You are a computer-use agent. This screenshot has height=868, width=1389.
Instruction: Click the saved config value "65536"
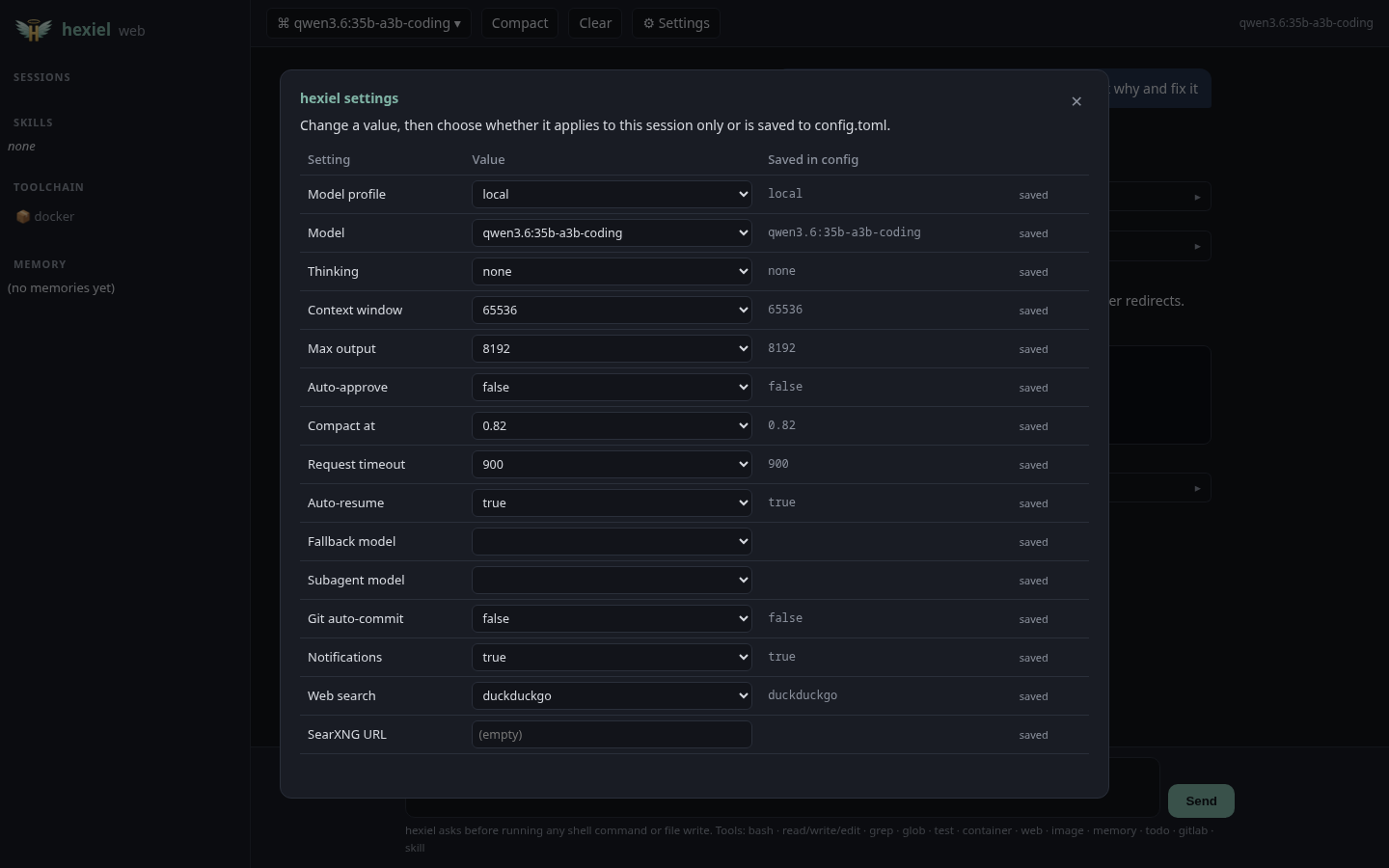[x=785, y=310]
